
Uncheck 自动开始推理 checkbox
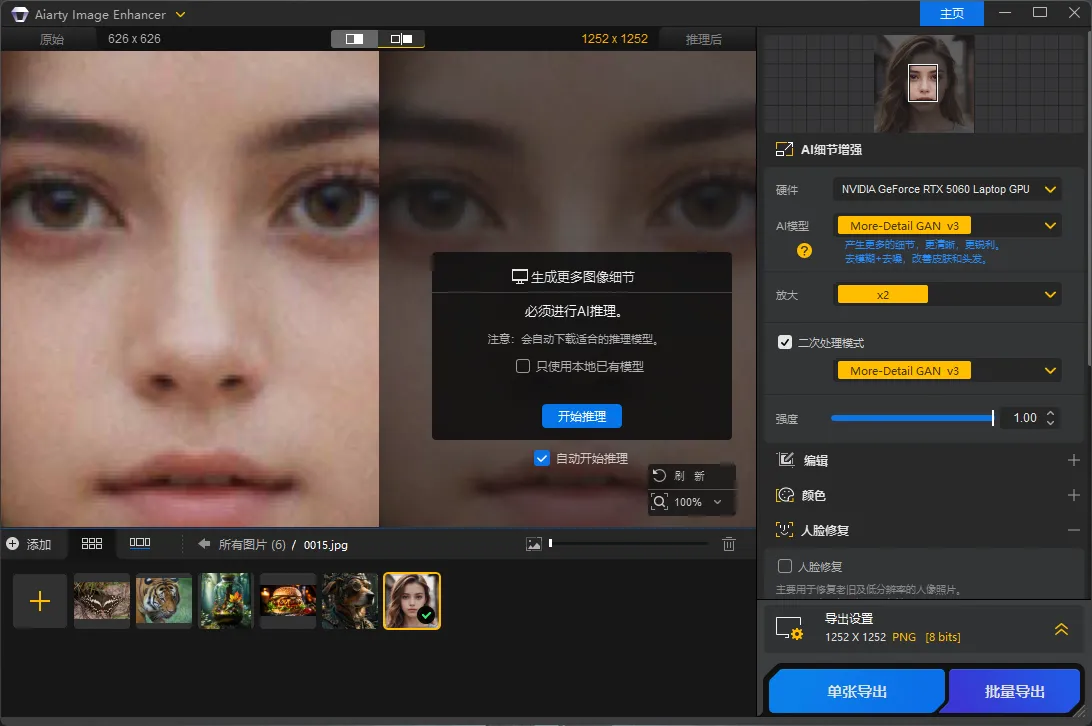542,458
